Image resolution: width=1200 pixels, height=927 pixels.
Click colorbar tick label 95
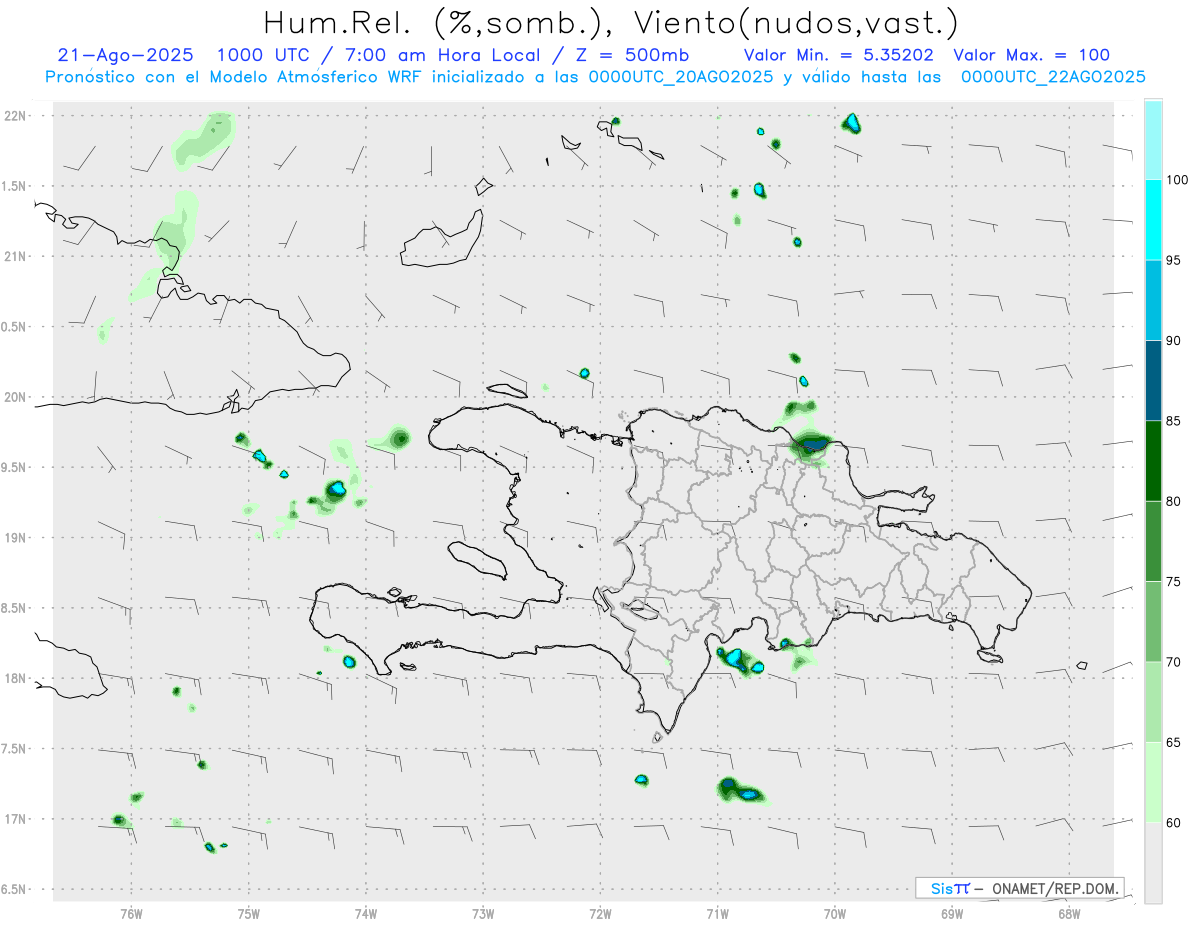[x=1173, y=260]
